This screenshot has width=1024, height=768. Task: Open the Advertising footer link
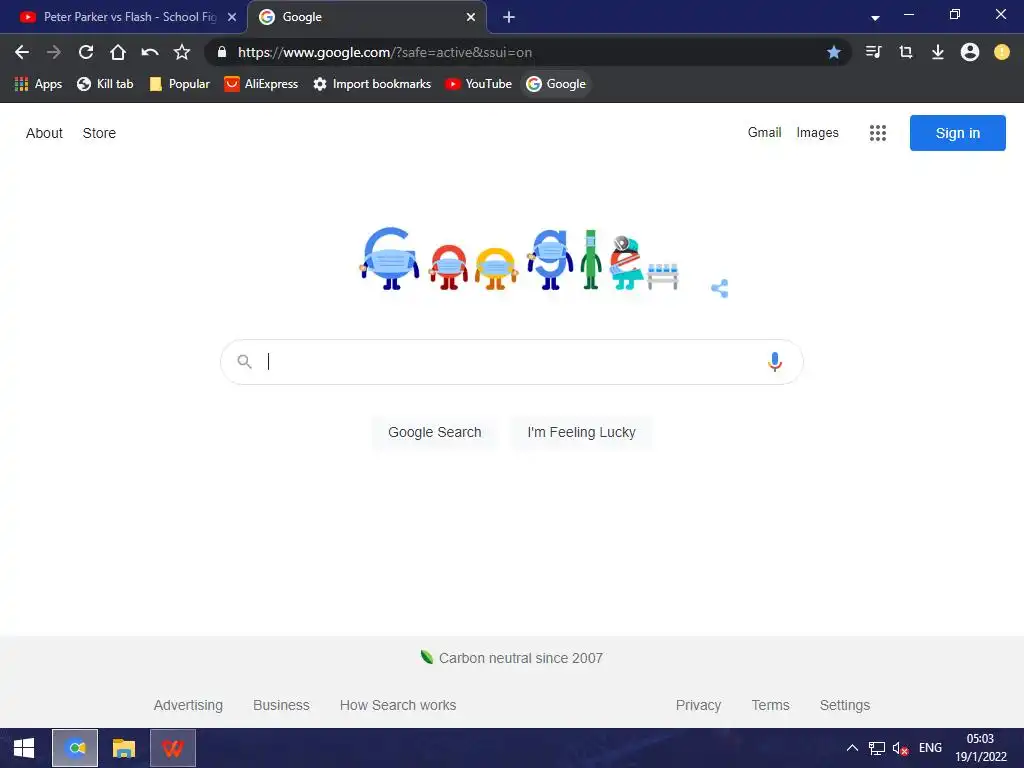(188, 705)
